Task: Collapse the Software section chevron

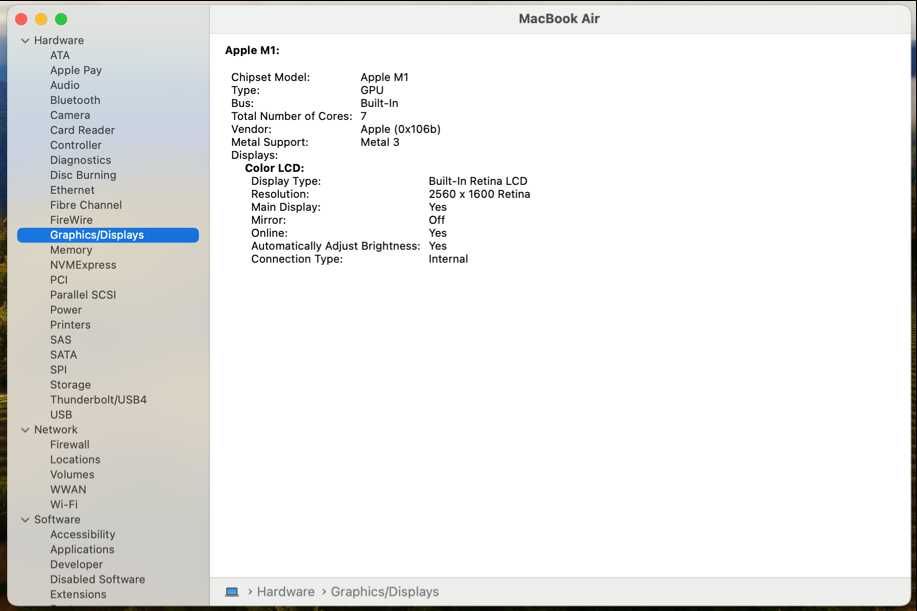Action: pyautogui.click(x=25, y=520)
